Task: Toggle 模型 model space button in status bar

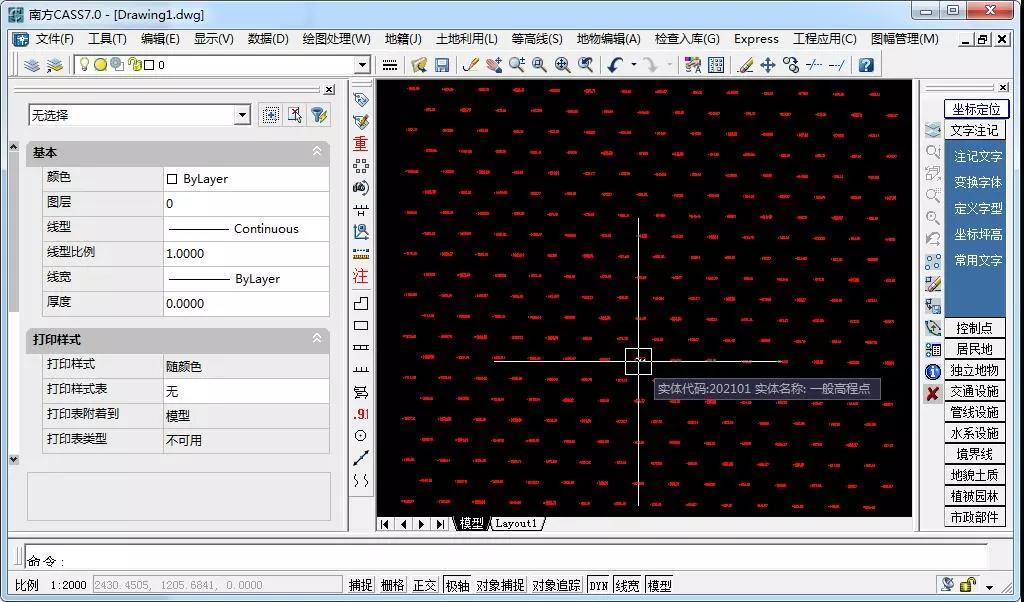Action: (x=659, y=585)
